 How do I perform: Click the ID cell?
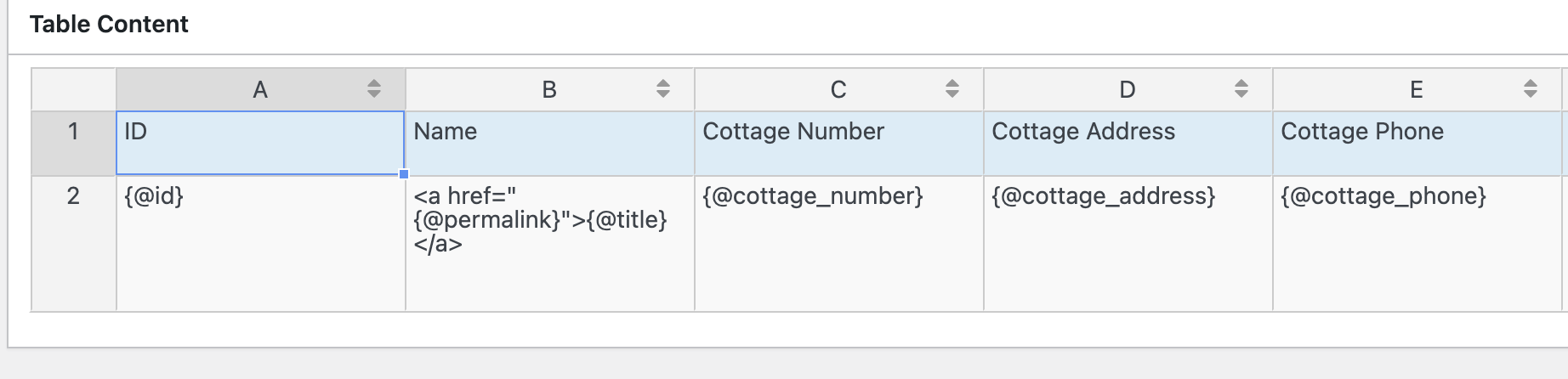pos(260,143)
